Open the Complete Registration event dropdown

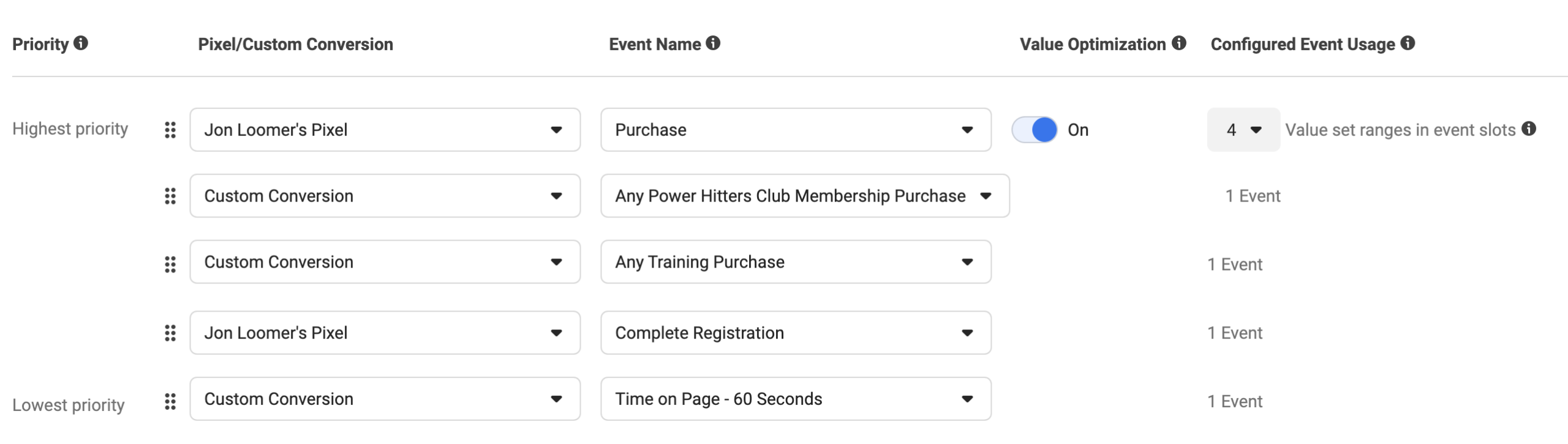coord(796,333)
